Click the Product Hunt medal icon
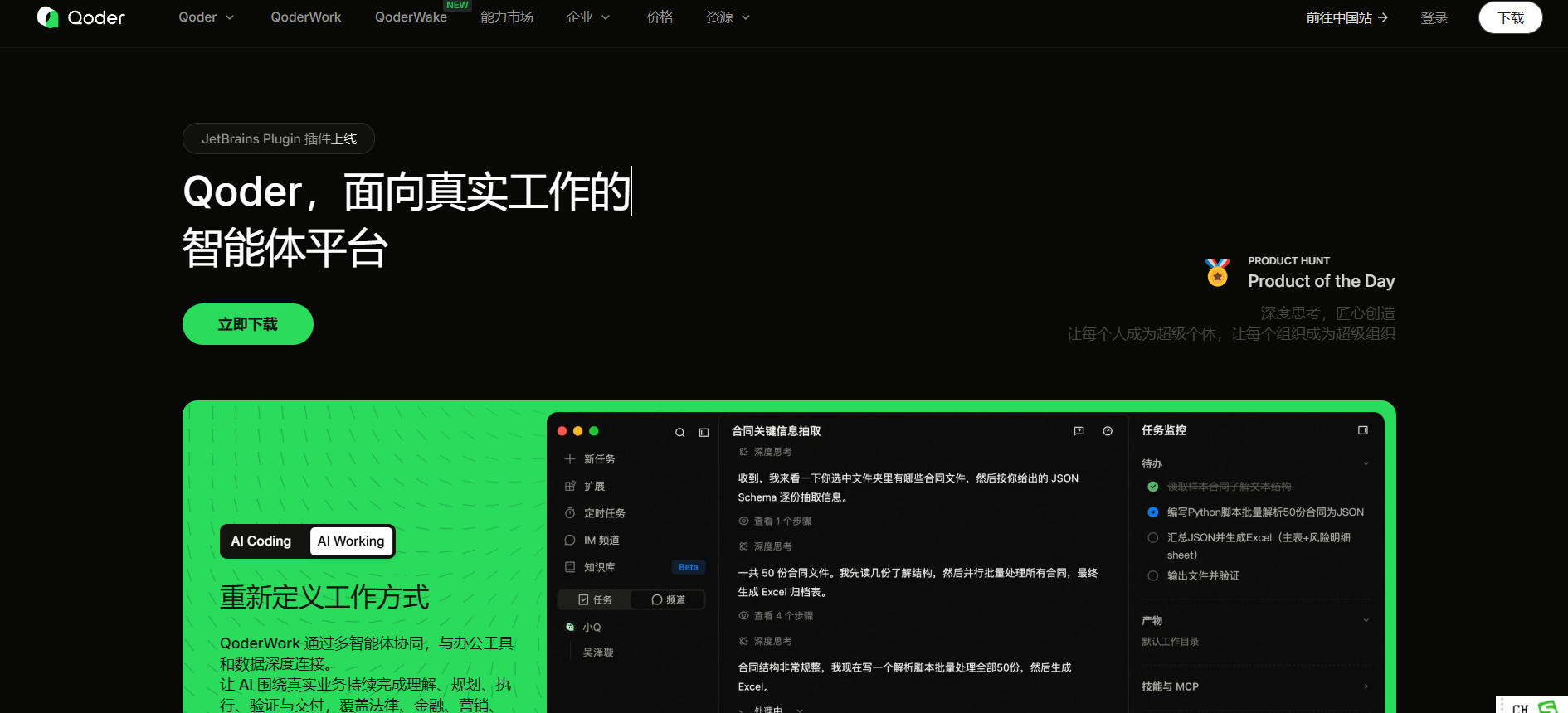 pyautogui.click(x=1218, y=272)
